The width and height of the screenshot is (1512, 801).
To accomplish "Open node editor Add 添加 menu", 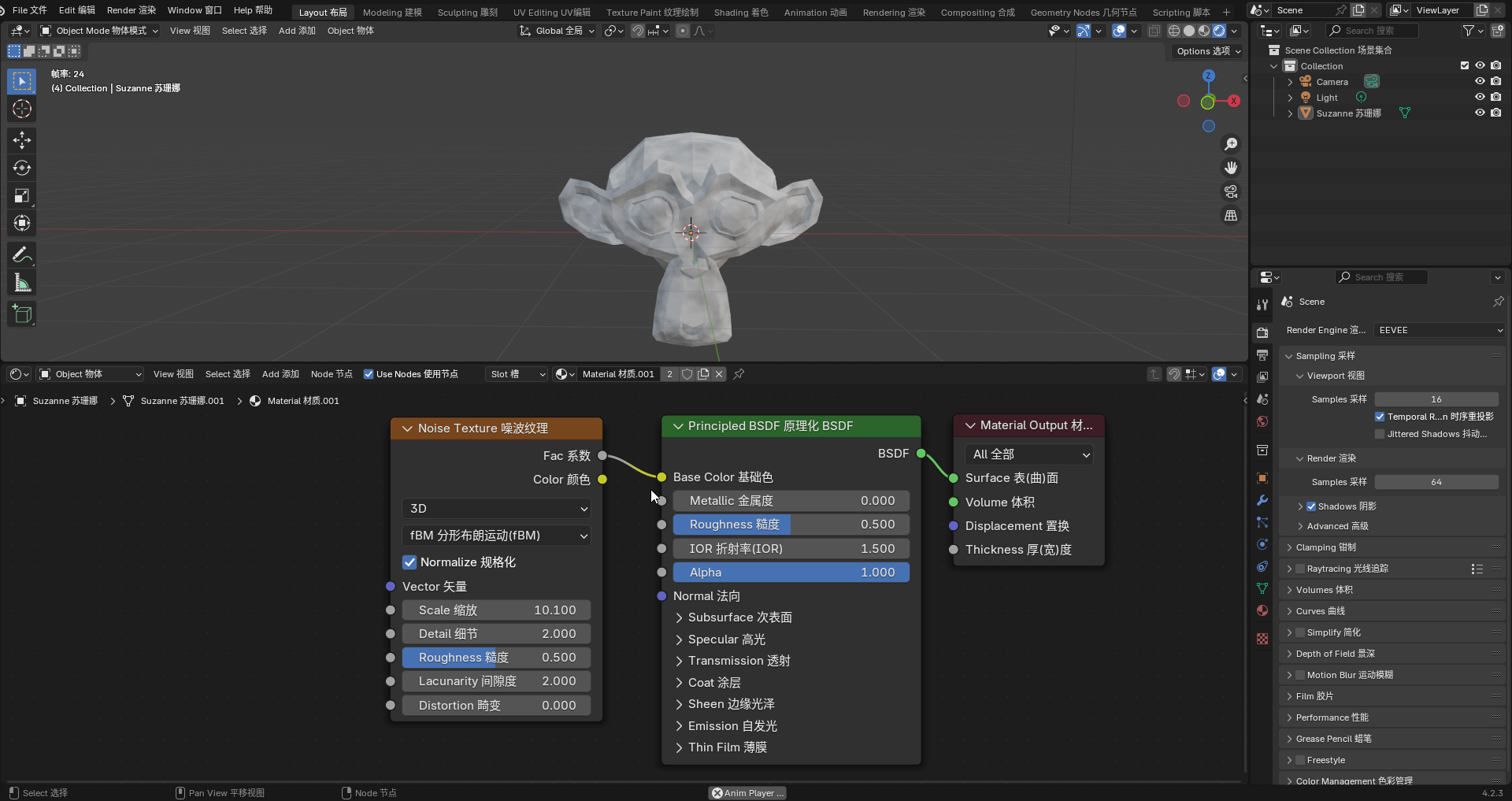I will point(280,374).
